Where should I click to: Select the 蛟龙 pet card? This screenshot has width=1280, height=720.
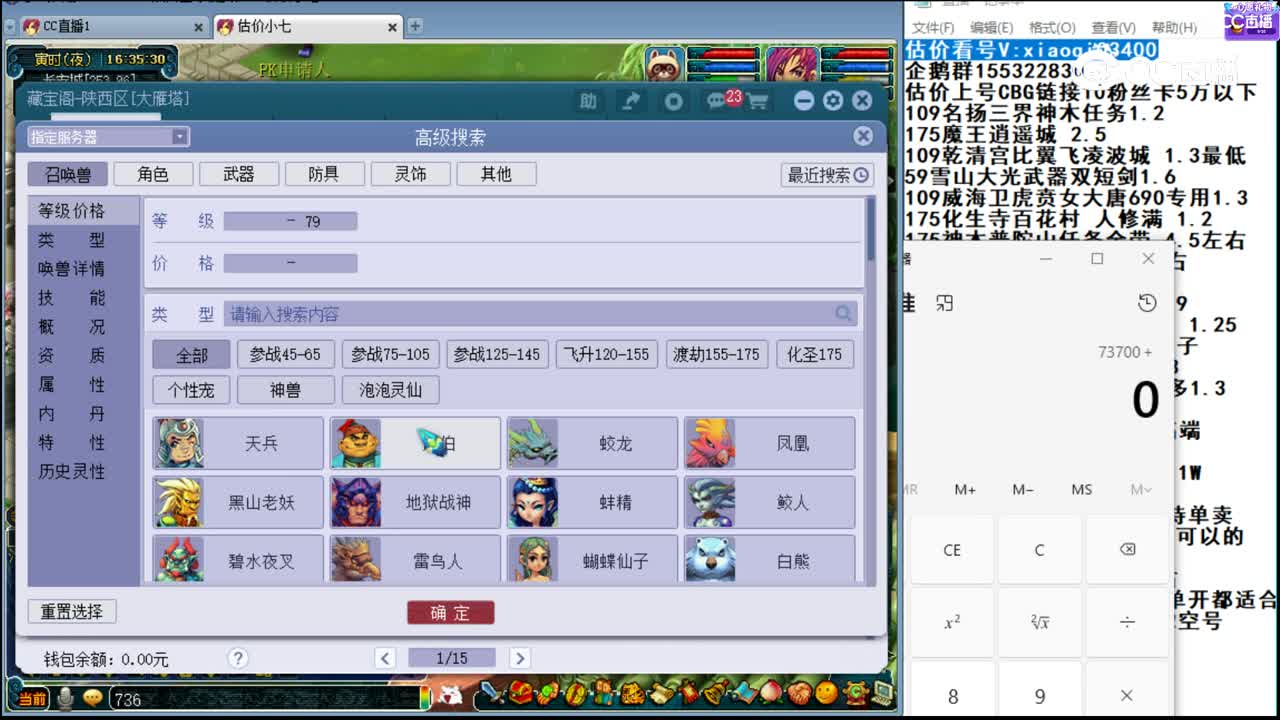tap(593, 443)
